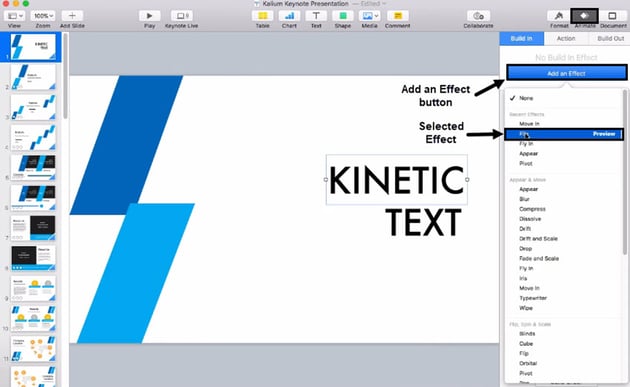Screen dimensions: 630x387
Task: Choose the Typewriter effect
Action: click(533, 298)
